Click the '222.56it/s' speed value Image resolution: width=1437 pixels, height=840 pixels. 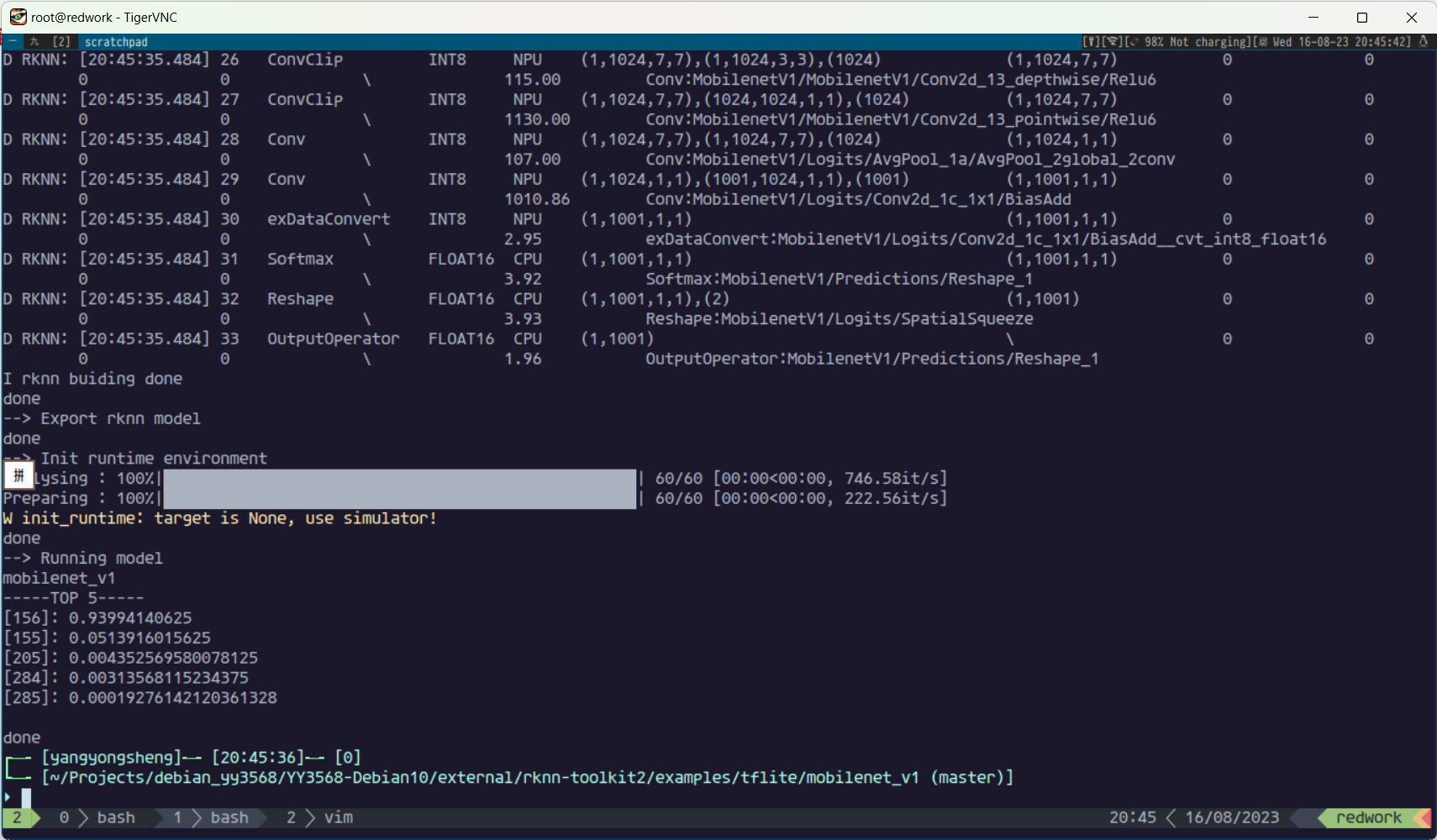coord(891,499)
